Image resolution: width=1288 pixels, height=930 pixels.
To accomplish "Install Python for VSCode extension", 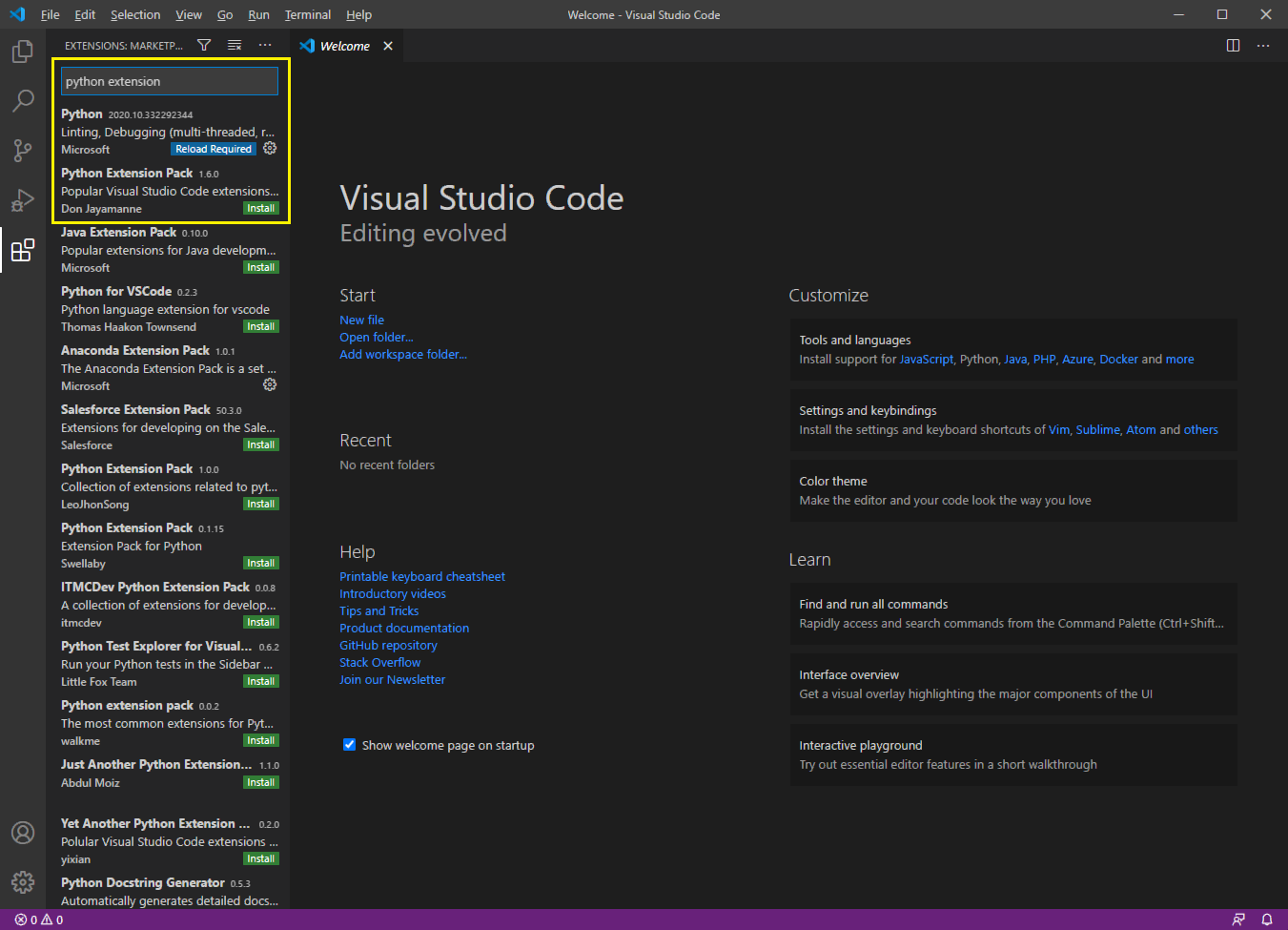I will (260, 326).
